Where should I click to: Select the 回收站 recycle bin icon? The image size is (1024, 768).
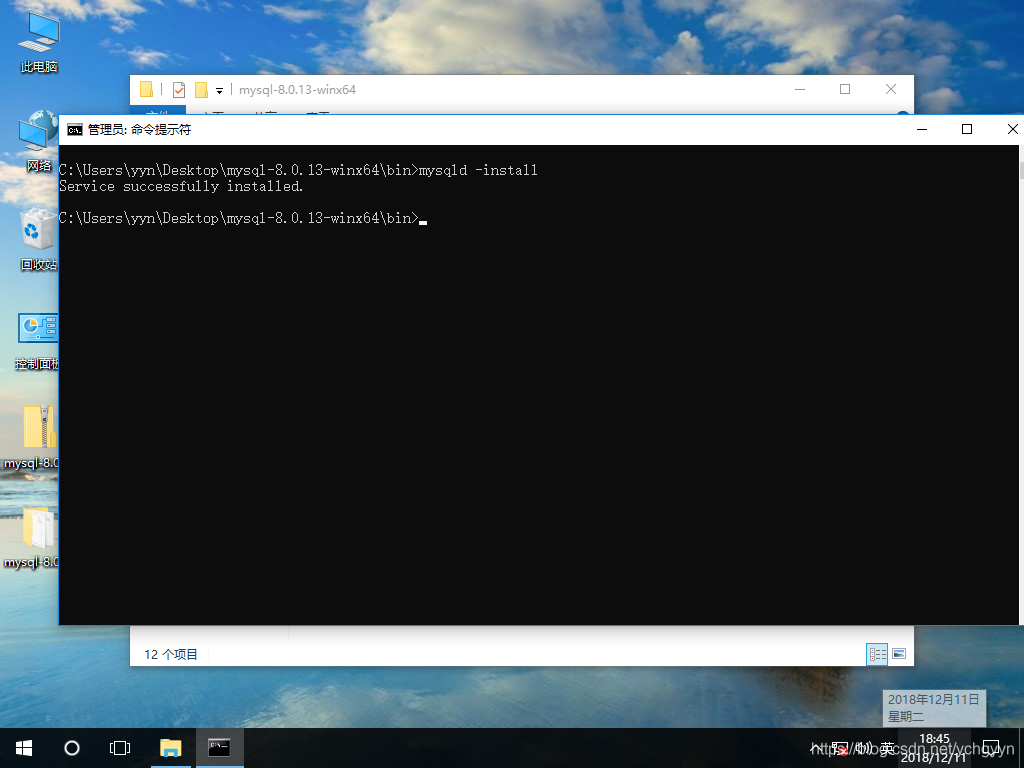(38, 240)
